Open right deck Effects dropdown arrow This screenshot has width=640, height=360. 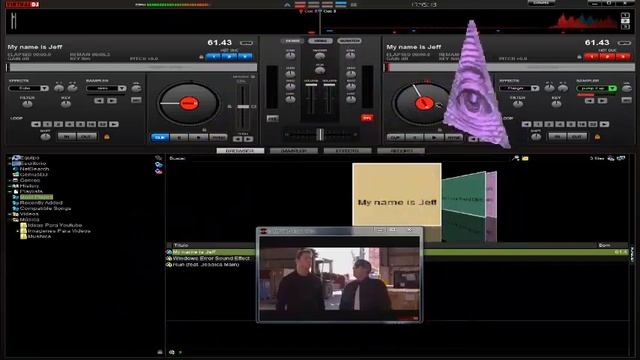pyautogui.click(x=535, y=88)
